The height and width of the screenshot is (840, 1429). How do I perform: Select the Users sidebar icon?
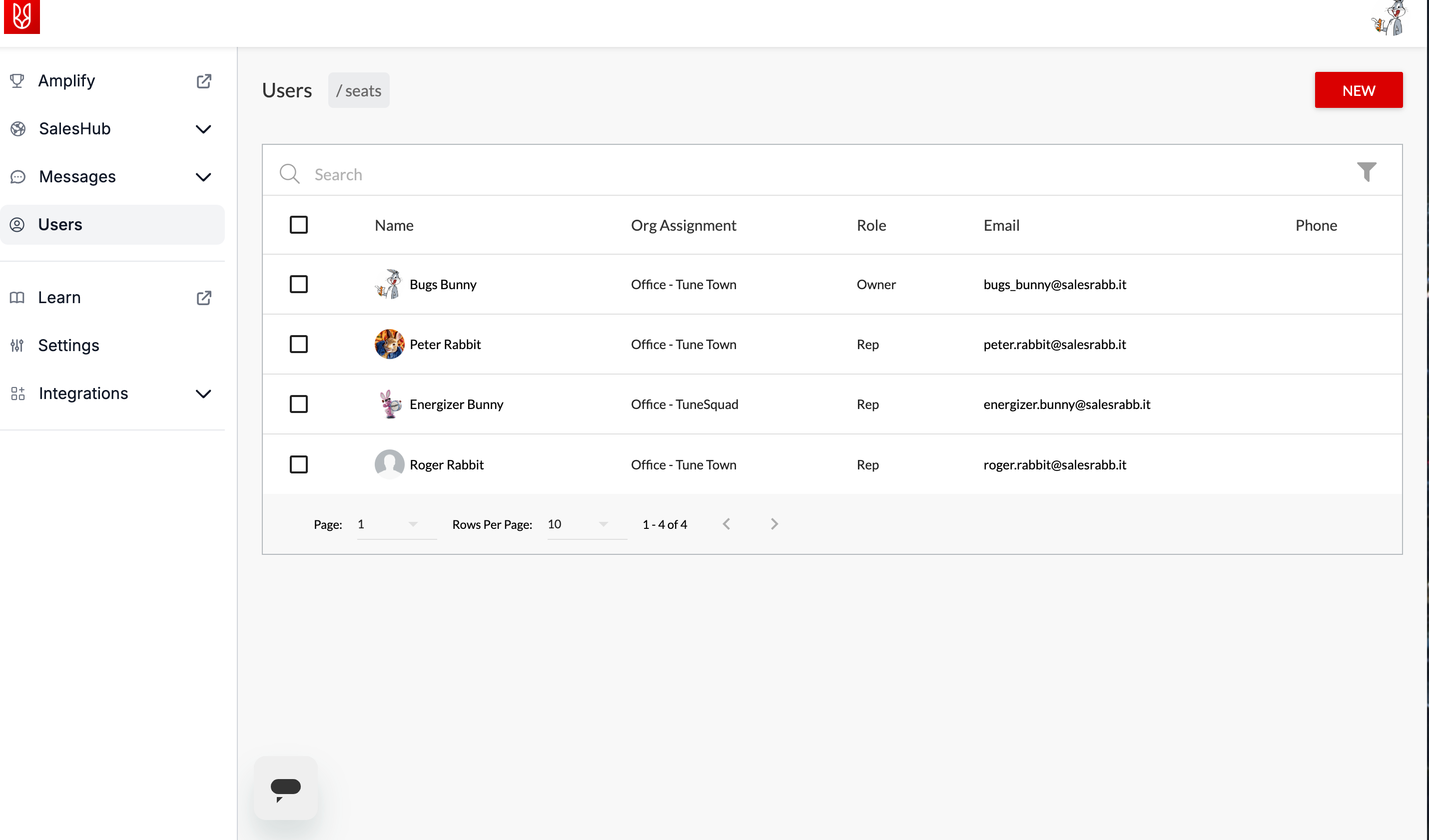click(x=17, y=224)
